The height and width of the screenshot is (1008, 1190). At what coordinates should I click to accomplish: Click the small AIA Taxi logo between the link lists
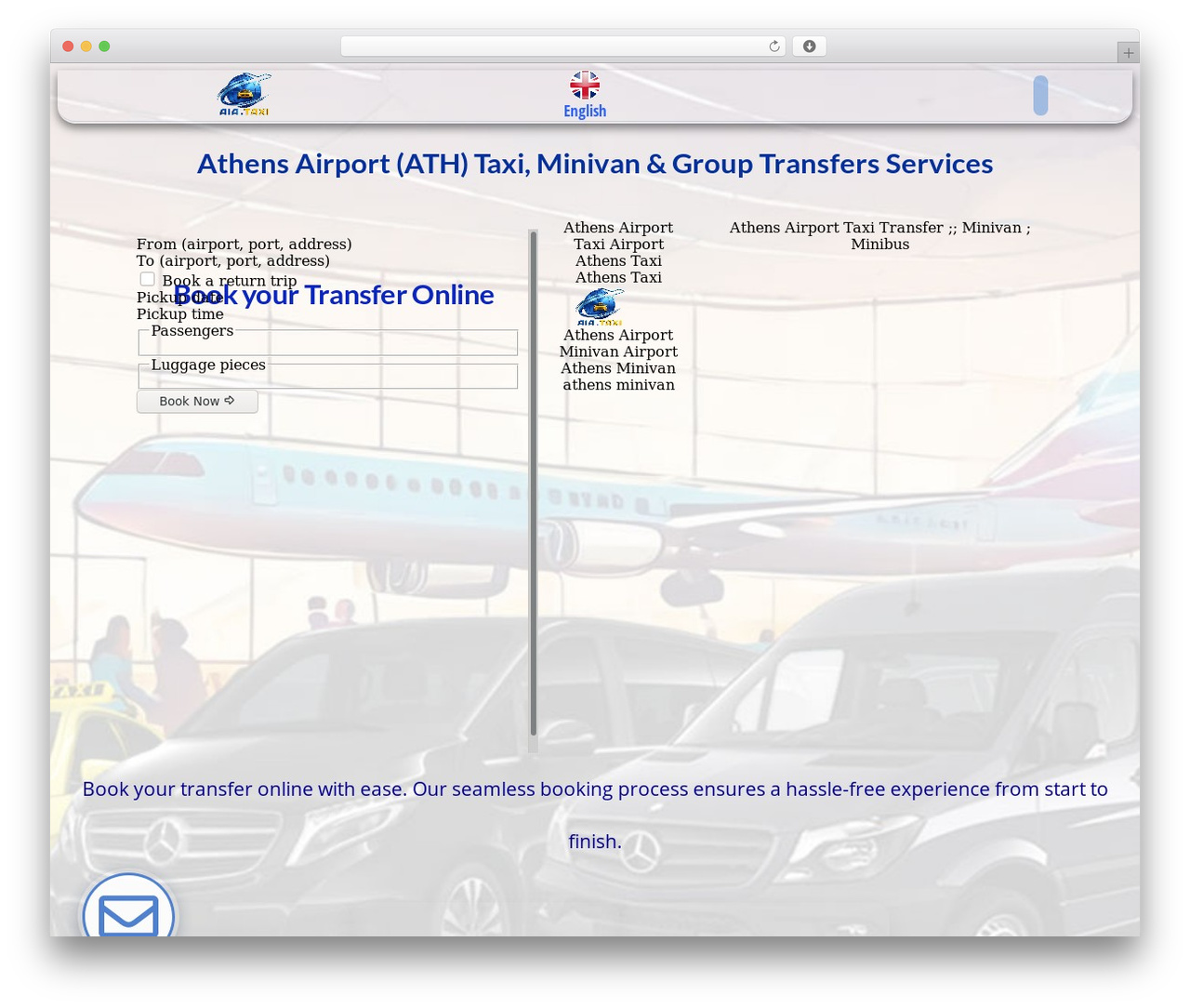[600, 307]
